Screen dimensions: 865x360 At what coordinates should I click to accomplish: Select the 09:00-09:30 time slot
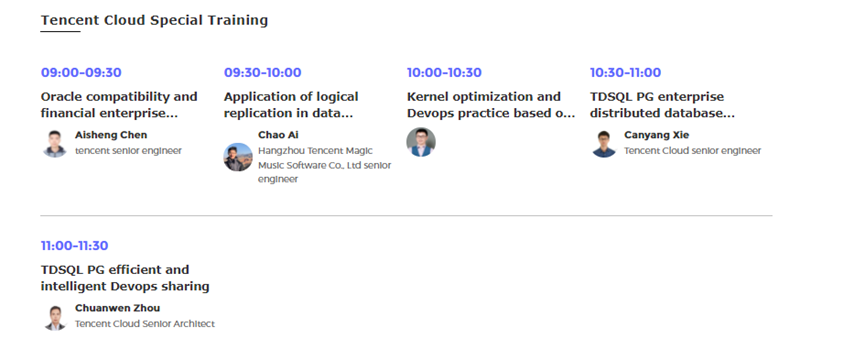(x=81, y=72)
